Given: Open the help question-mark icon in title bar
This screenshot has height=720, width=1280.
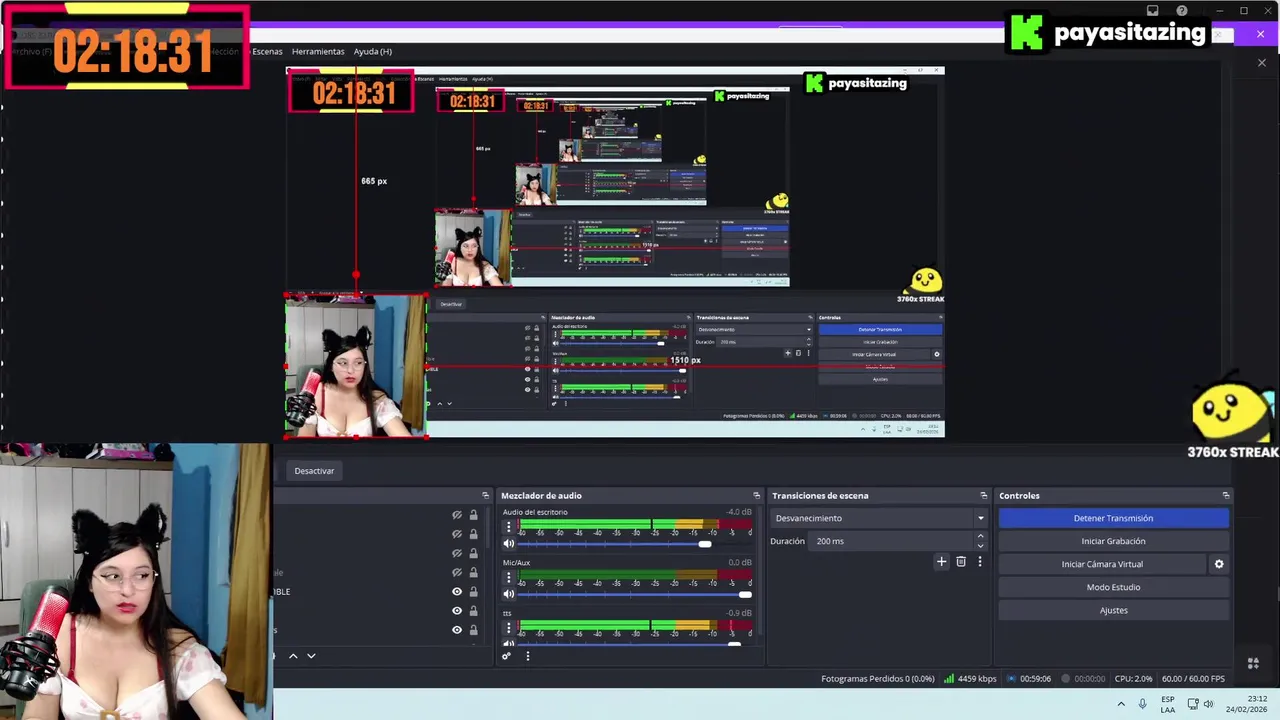Looking at the screenshot, I should [1182, 11].
